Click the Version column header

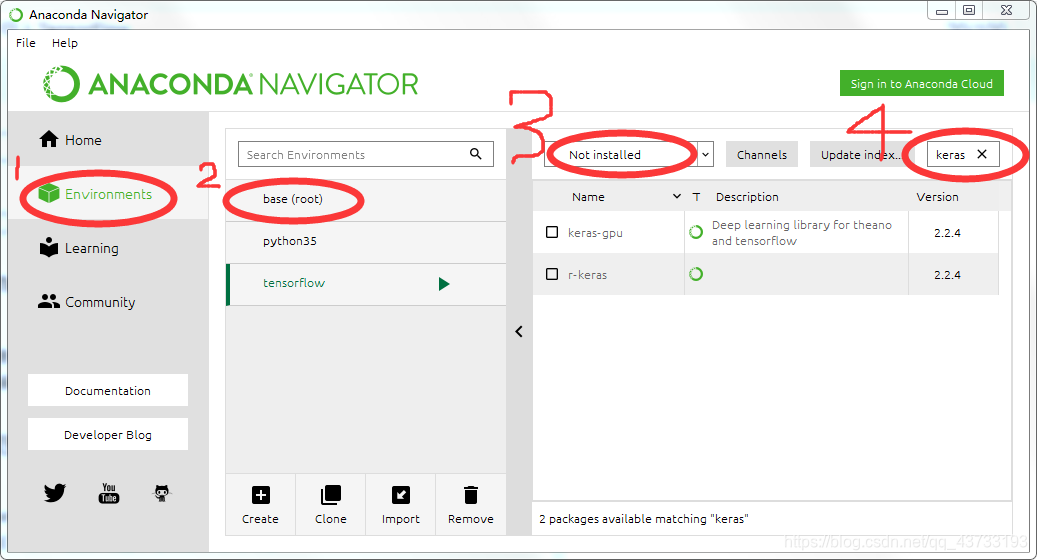(x=937, y=196)
